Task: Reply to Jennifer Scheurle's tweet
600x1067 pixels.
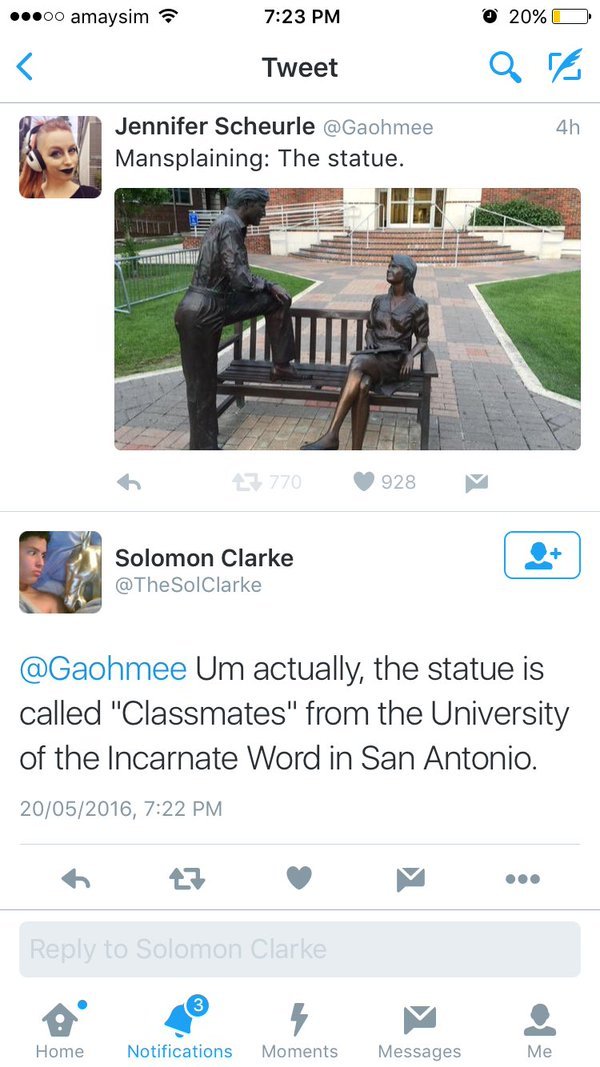Action: click(129, 482)
